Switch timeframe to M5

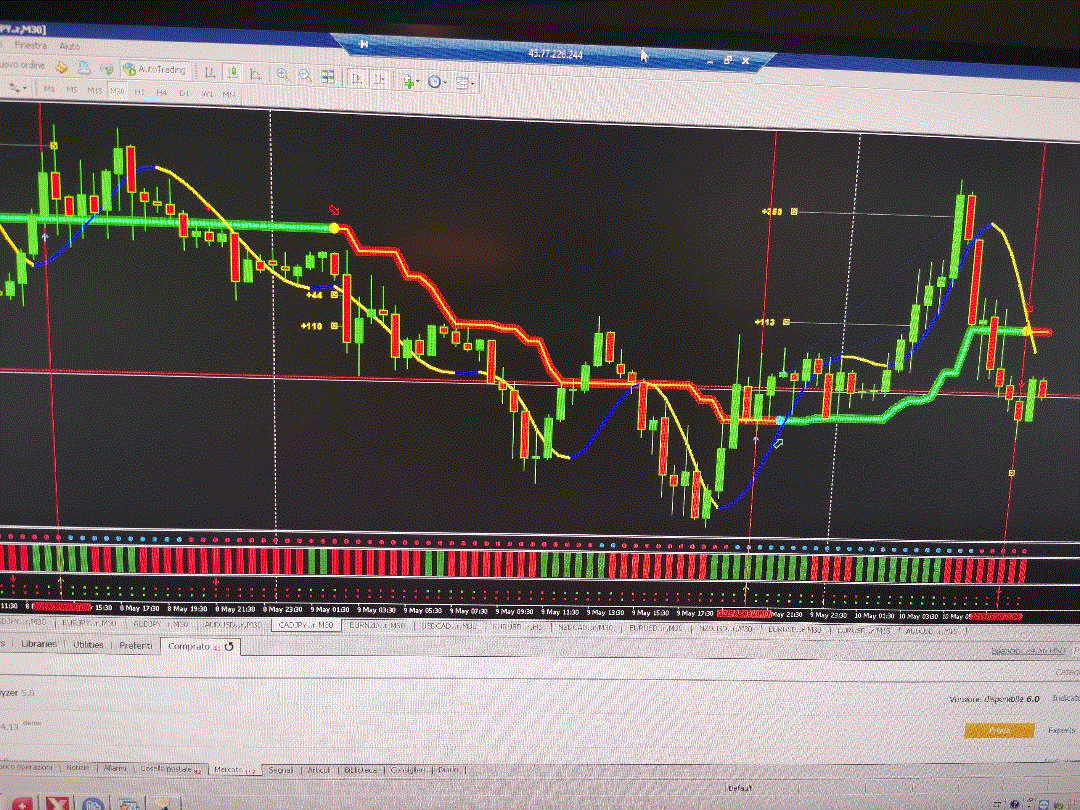coord(72,90)
